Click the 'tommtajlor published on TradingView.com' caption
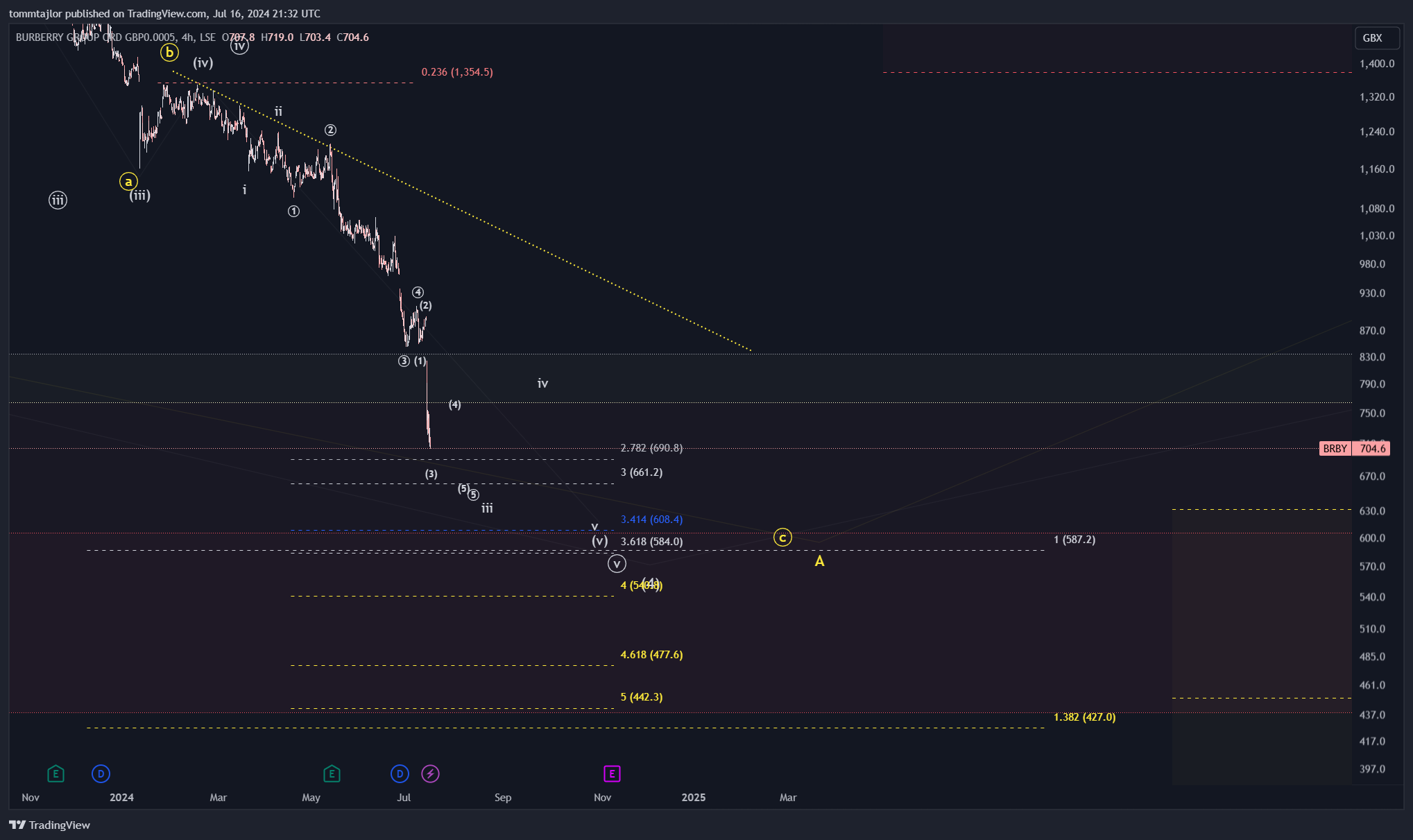Viewport: 1413px width, 840px height. tap(108, 14)
